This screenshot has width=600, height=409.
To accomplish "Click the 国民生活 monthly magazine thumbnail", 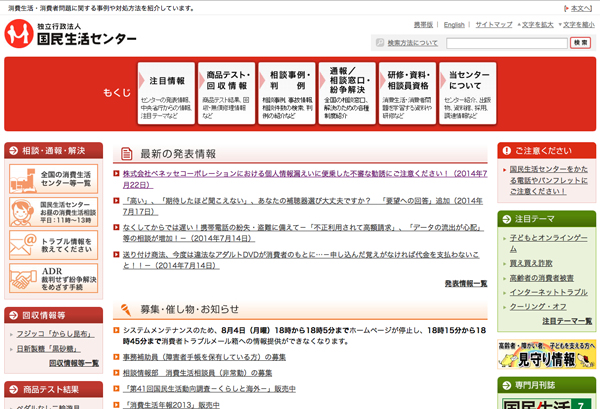I will point(547,402).
